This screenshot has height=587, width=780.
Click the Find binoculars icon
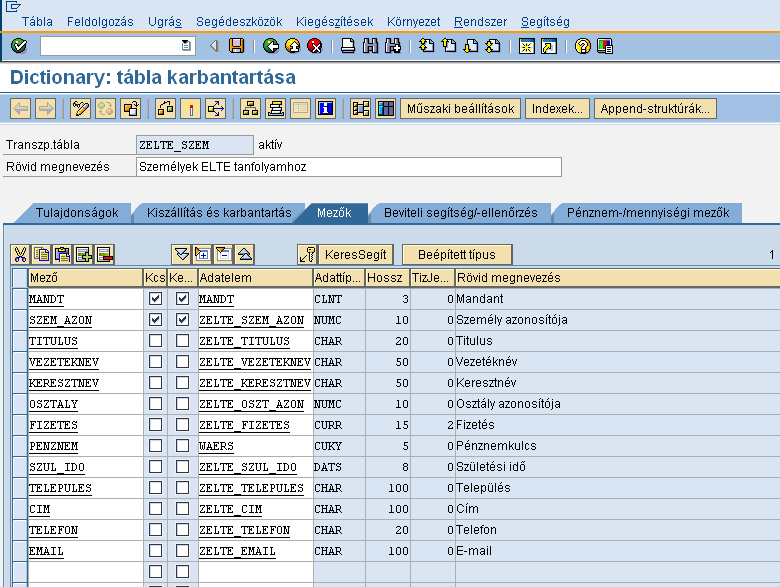370,46
